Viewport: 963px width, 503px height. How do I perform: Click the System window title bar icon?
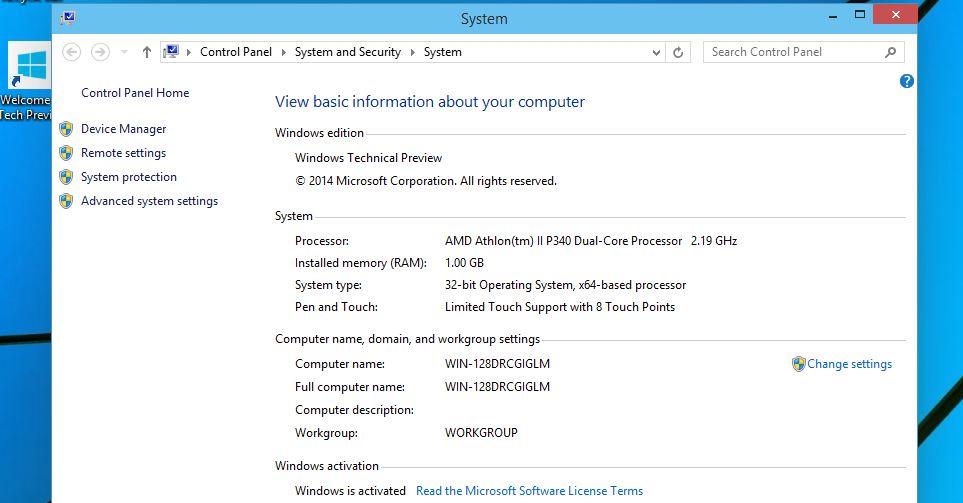(x=68, y=18)
